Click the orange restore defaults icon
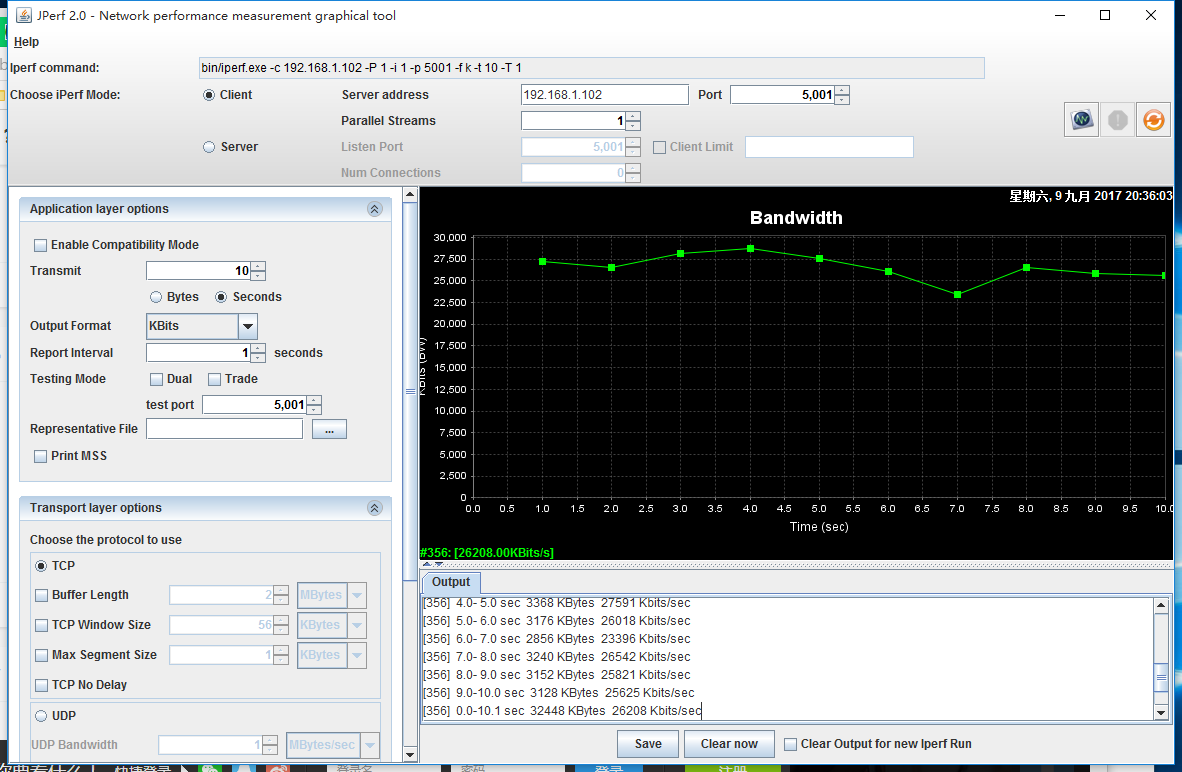Image resolution: width=1182 pixels, height=772 pixels. pyautogui.click(x=1153, y=120)
